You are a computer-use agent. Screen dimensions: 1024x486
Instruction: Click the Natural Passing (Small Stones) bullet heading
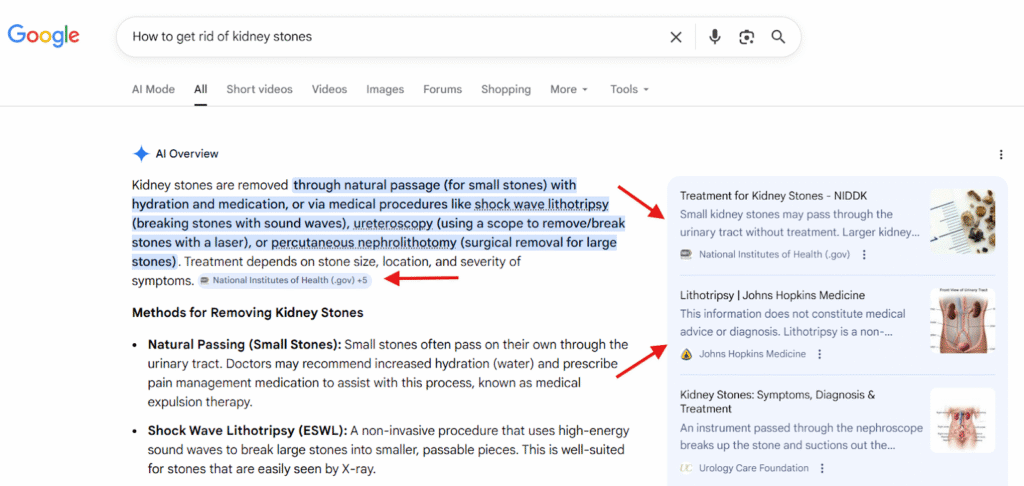[x=244, y=344]
